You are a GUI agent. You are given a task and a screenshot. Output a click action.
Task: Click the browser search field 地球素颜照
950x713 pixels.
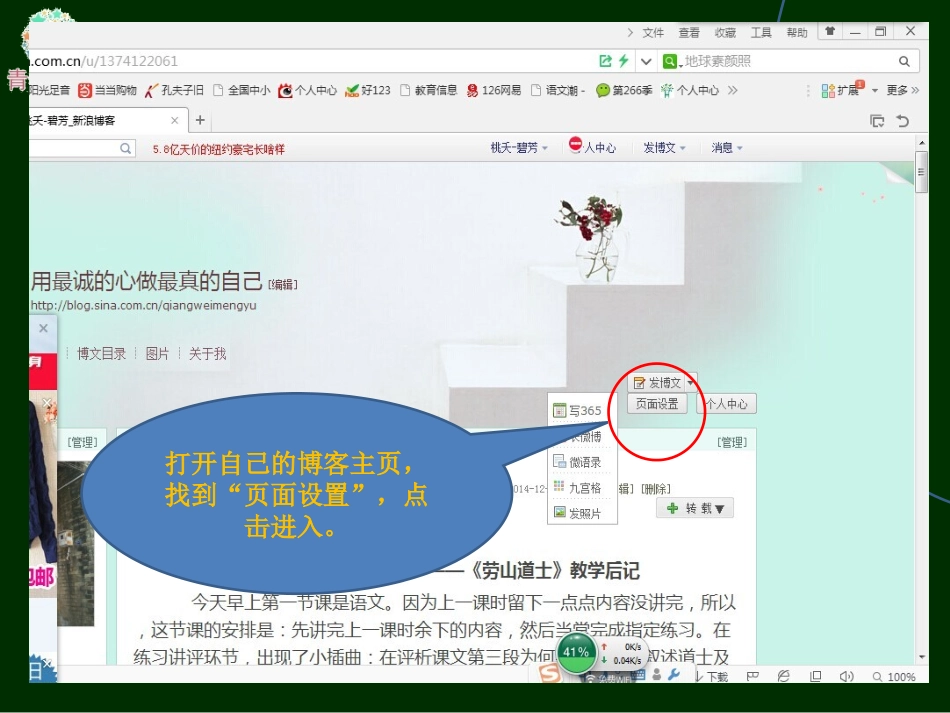pyautogui.click(x=786, y=61)
